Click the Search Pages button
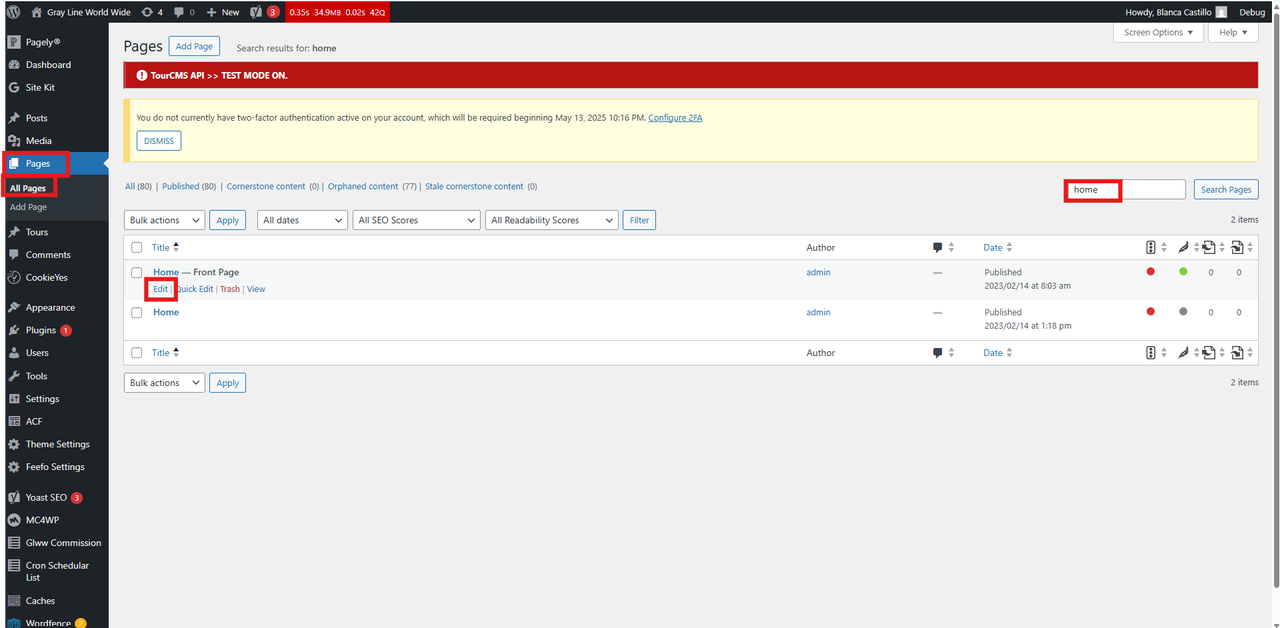The width and height of the screenshot is (1280, 628). [x=1226, y=190]
